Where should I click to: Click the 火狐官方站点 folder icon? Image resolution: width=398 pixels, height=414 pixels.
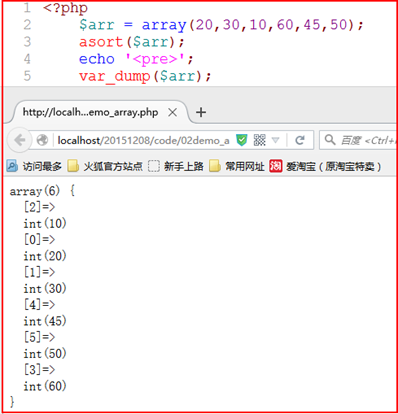coord(73,166)
